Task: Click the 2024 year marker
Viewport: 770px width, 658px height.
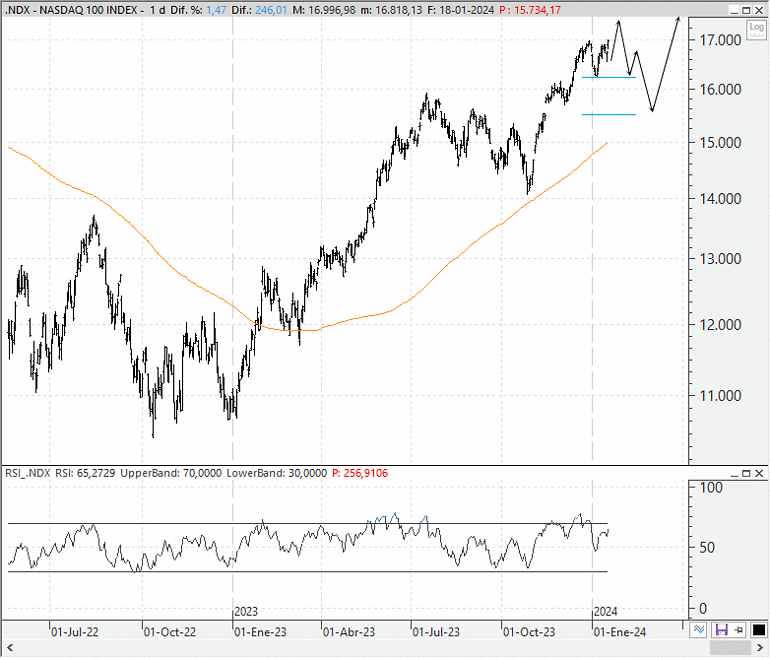Action: click(x=605, y=612)
